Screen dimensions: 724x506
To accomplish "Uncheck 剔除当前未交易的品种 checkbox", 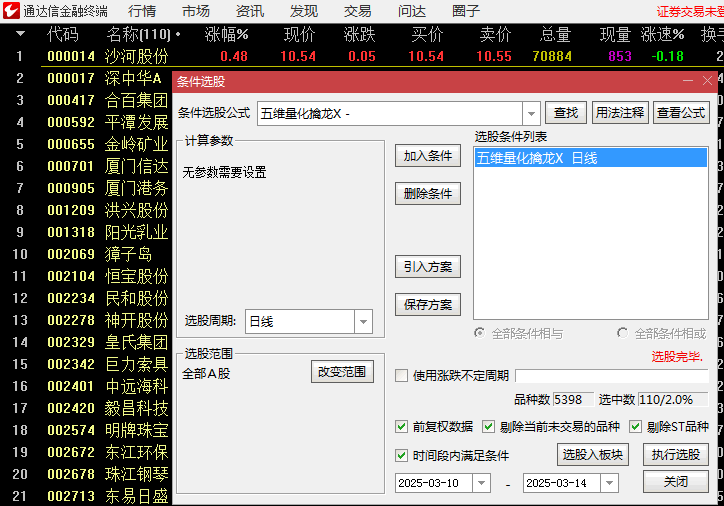I will pyautogui.click(x=488, y=427).
